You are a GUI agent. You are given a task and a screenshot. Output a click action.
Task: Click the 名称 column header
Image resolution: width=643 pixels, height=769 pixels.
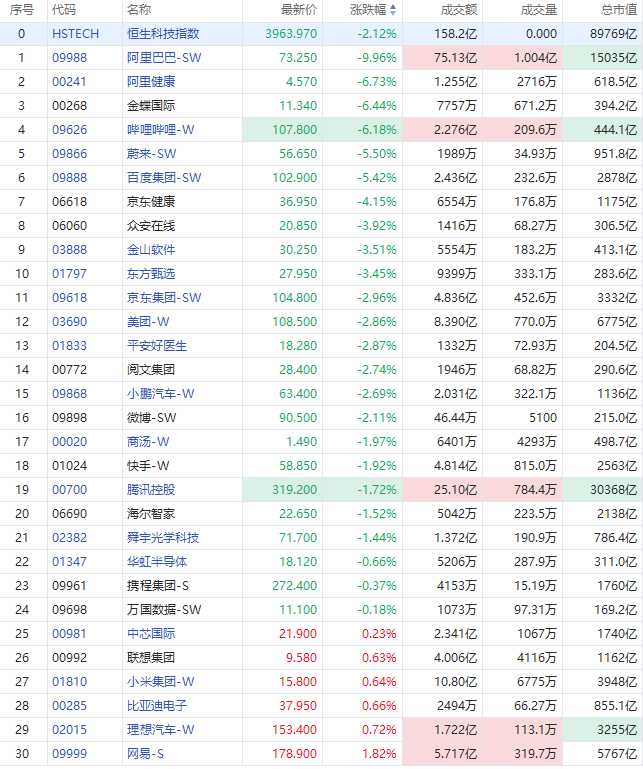point(139,10)
